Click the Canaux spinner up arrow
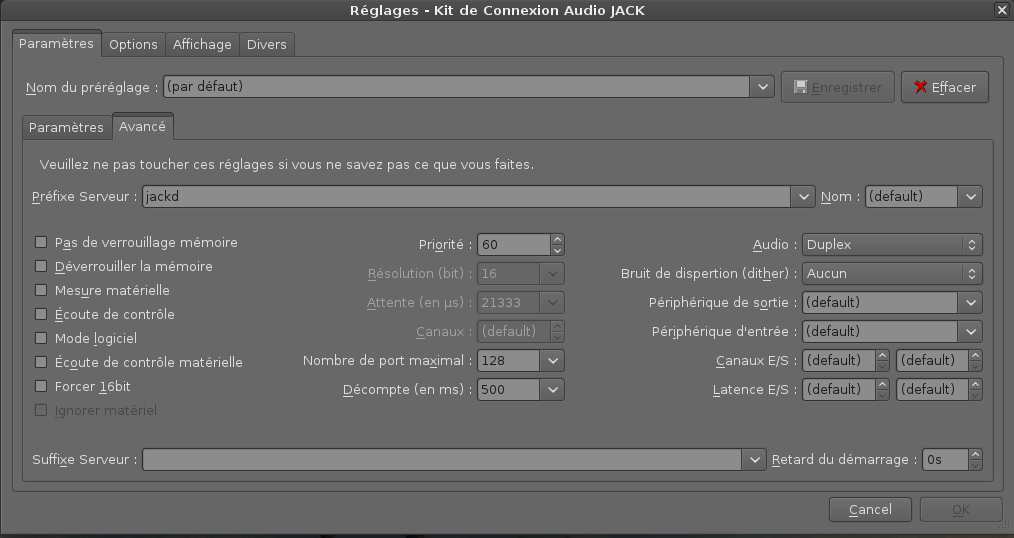 (x=557, y=327)
